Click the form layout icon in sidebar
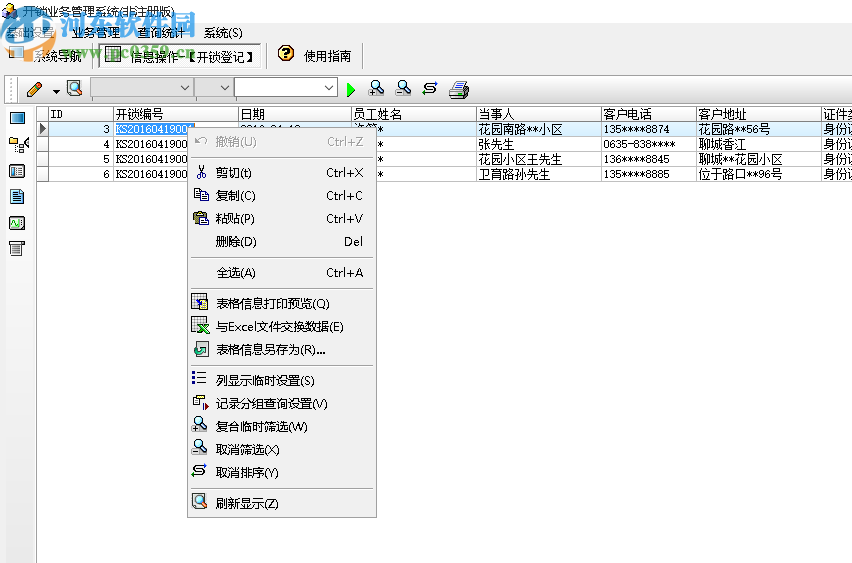The width and height of the screenshot is (852, 563). (x=17, y=171)
